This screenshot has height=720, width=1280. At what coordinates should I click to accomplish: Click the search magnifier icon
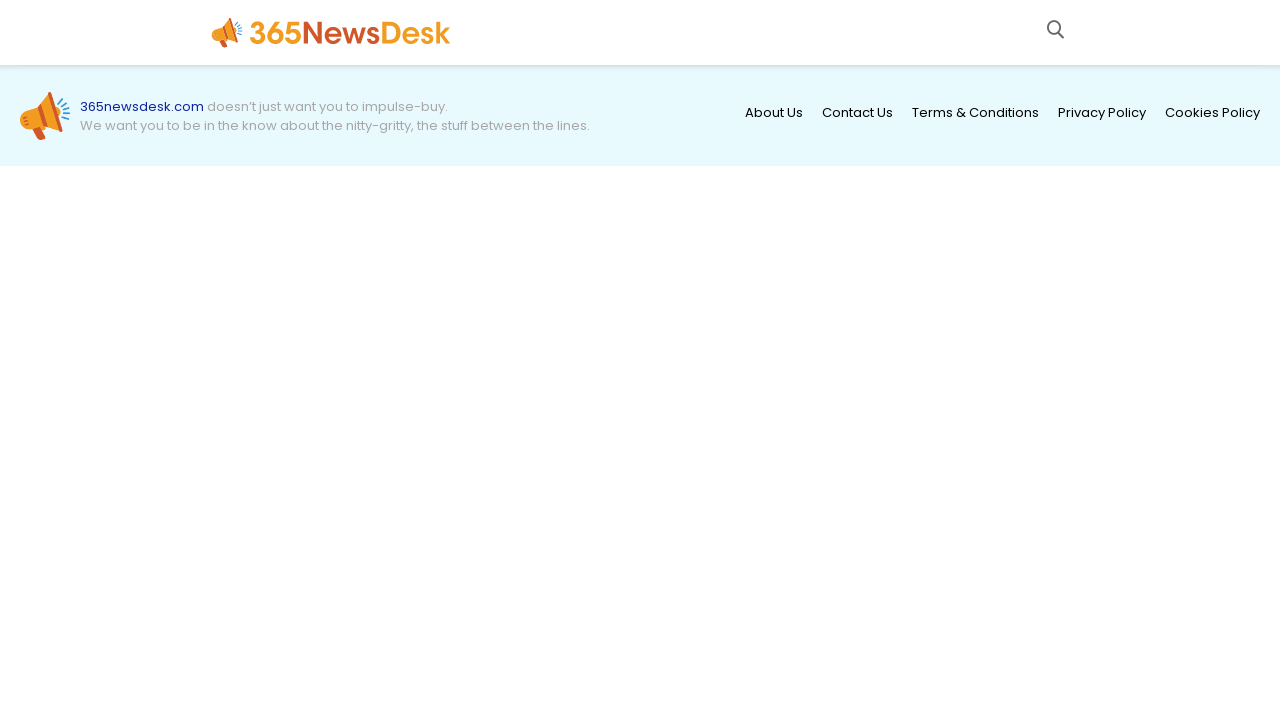click(1055, 29)
